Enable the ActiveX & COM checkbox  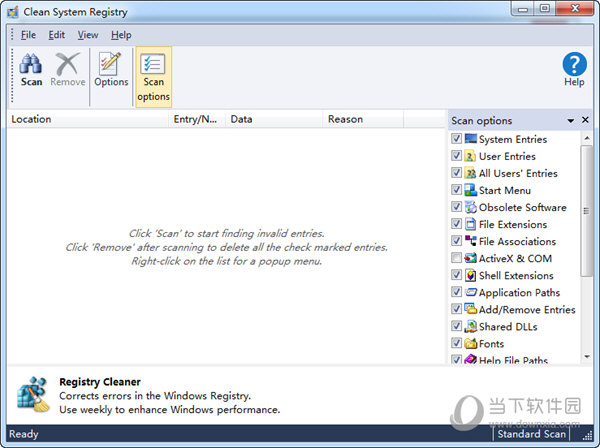tap(456, 258)
